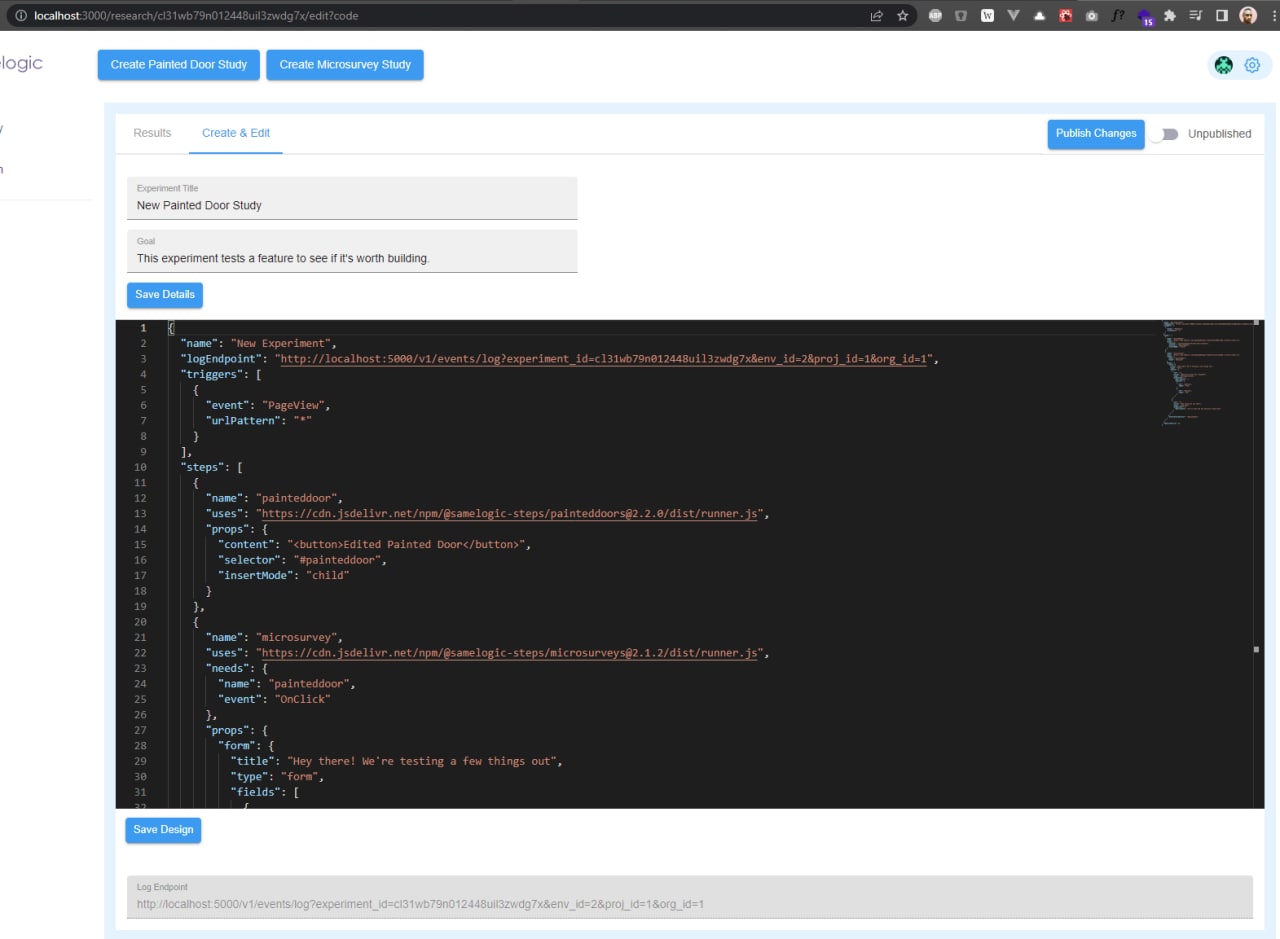Screen dimensions: 1280x939
Task: Open the green user avatar in app header
Action: (1224, 65)
